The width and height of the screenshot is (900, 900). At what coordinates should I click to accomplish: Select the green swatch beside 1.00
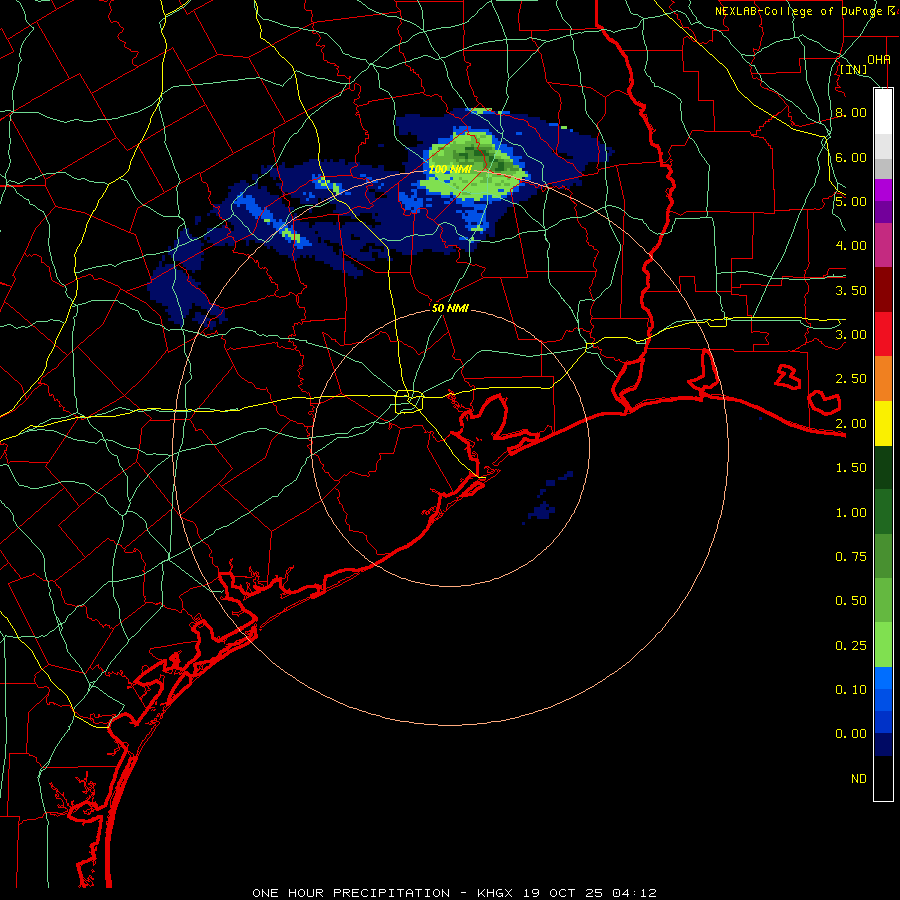click(x=883, y=512)
